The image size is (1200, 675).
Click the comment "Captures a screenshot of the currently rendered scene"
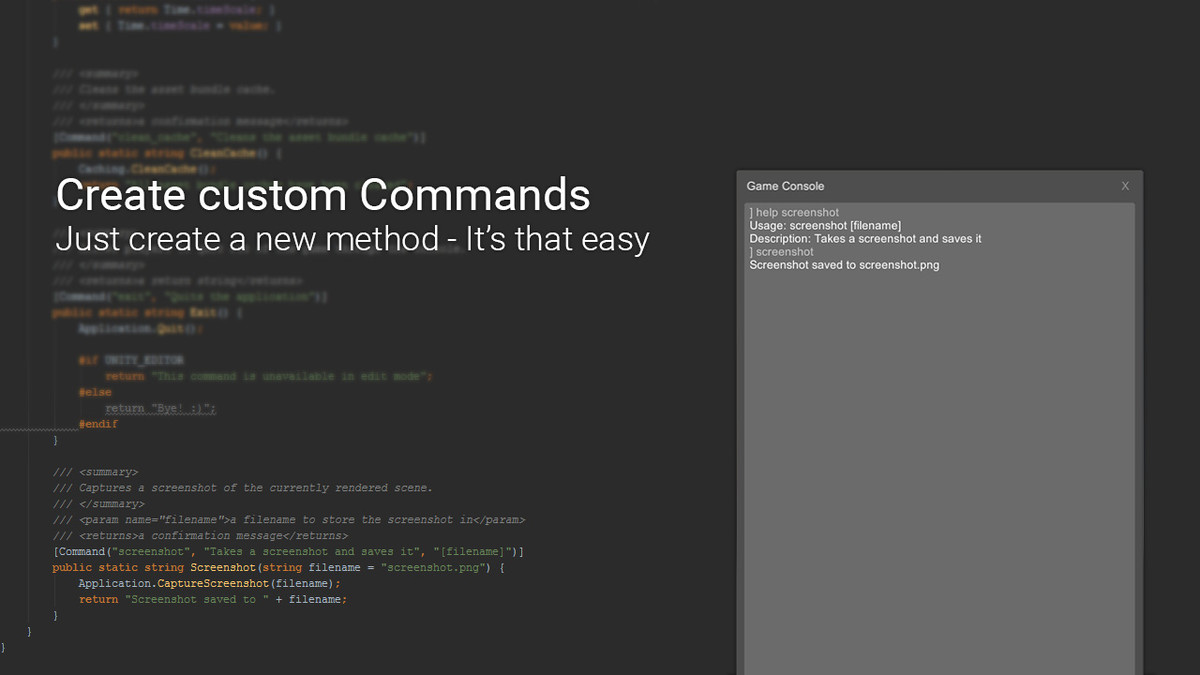[243, 488]
